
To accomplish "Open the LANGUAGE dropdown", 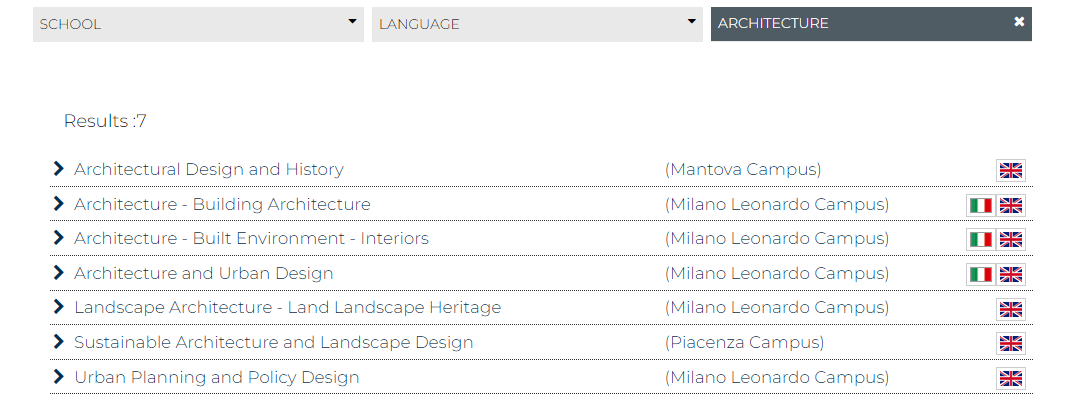I will (x=537, y=24).
